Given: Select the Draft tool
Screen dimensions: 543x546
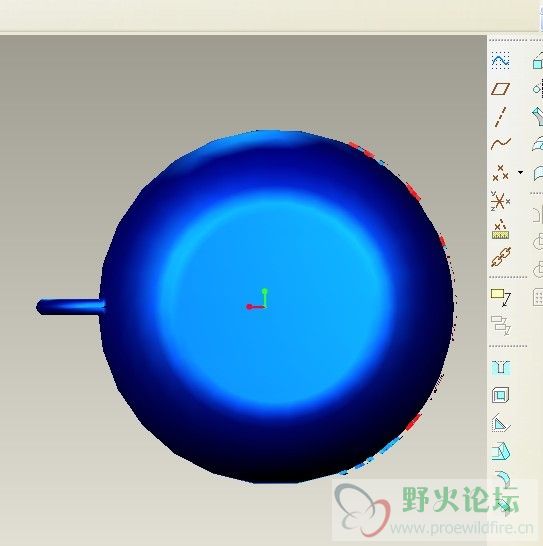Looking at the screenshot, I should point(501,452).
